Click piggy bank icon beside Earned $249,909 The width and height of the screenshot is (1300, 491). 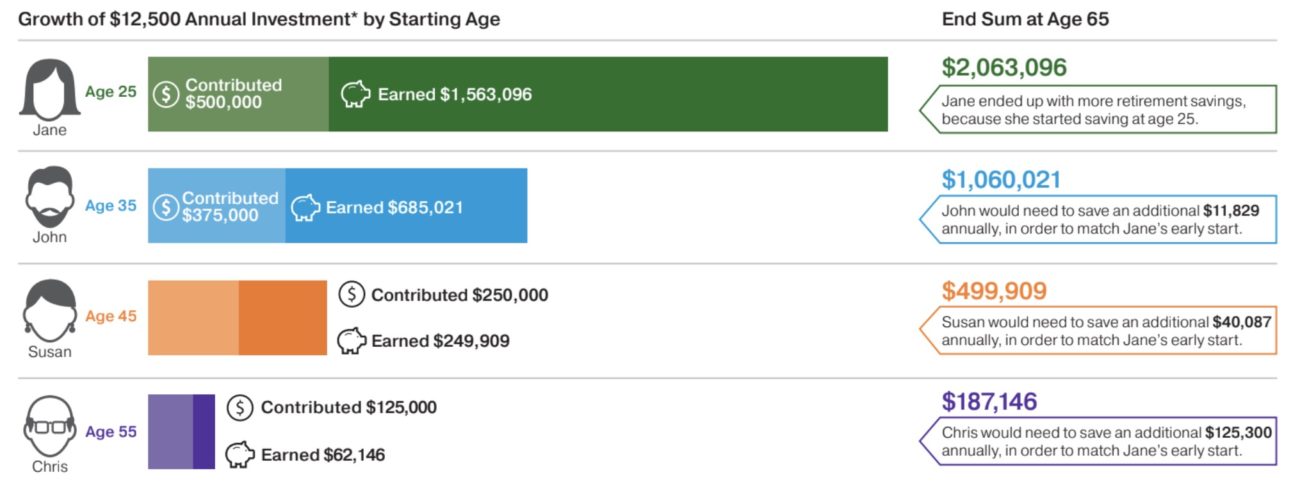(352, 340)
